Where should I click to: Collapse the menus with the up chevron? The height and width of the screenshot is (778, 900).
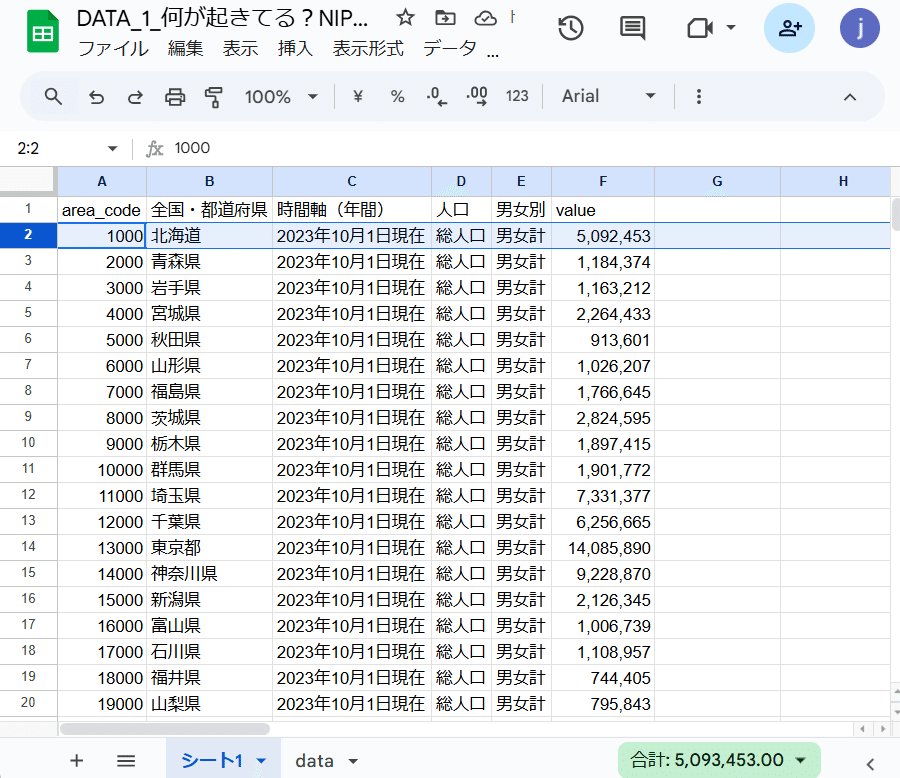click(x=849, y=97)
